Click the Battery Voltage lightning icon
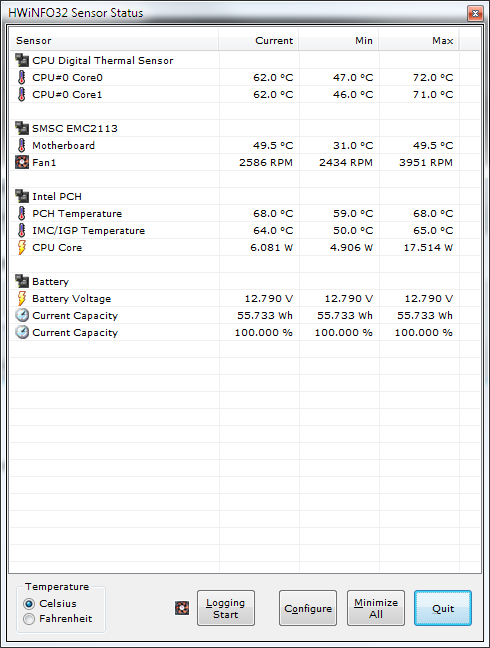The width and height of the screenshot is (490, 648). tap(21, 298)
